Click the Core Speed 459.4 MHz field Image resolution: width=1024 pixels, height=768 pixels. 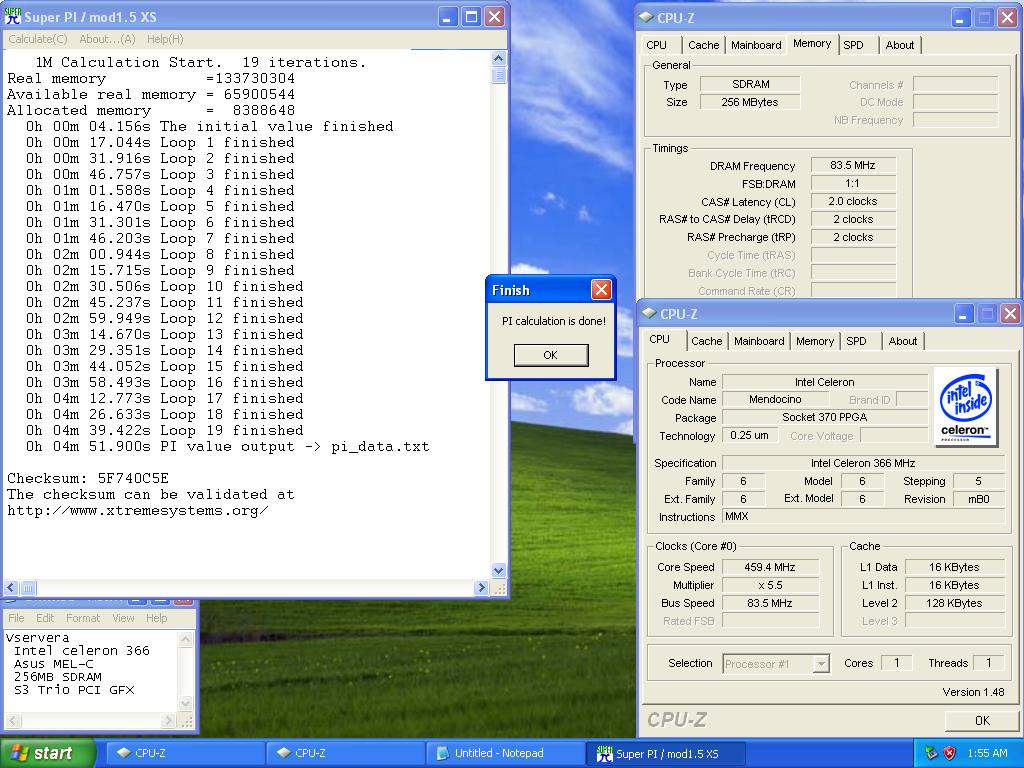click(x=770, y=567)
